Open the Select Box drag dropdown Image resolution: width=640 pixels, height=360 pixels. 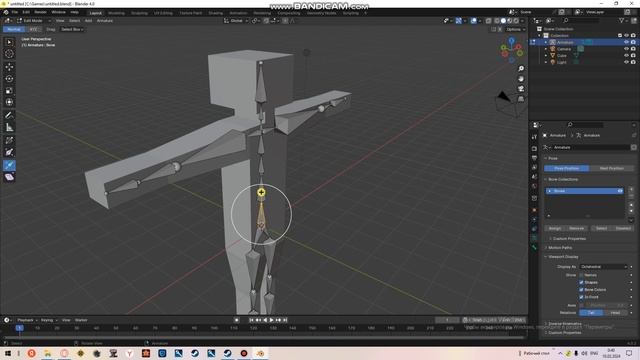coord(72,29)
